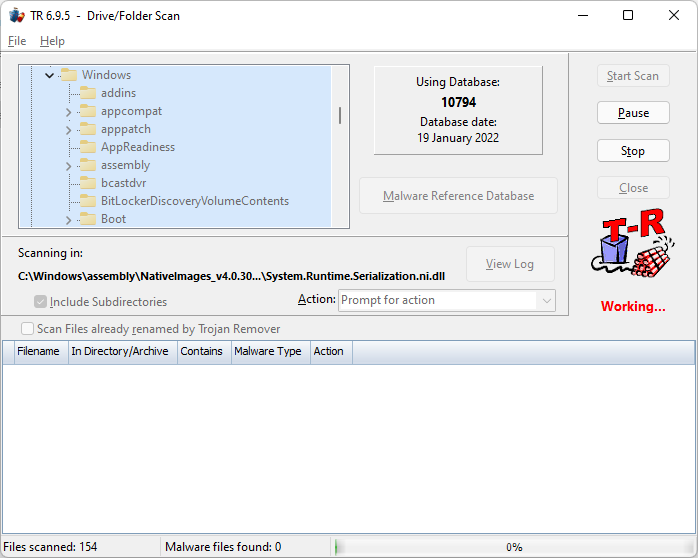Select the apppatch folder icon
The height and width of the screenshot is (558, 698).
pyautogui.click(x=88, y=129)
